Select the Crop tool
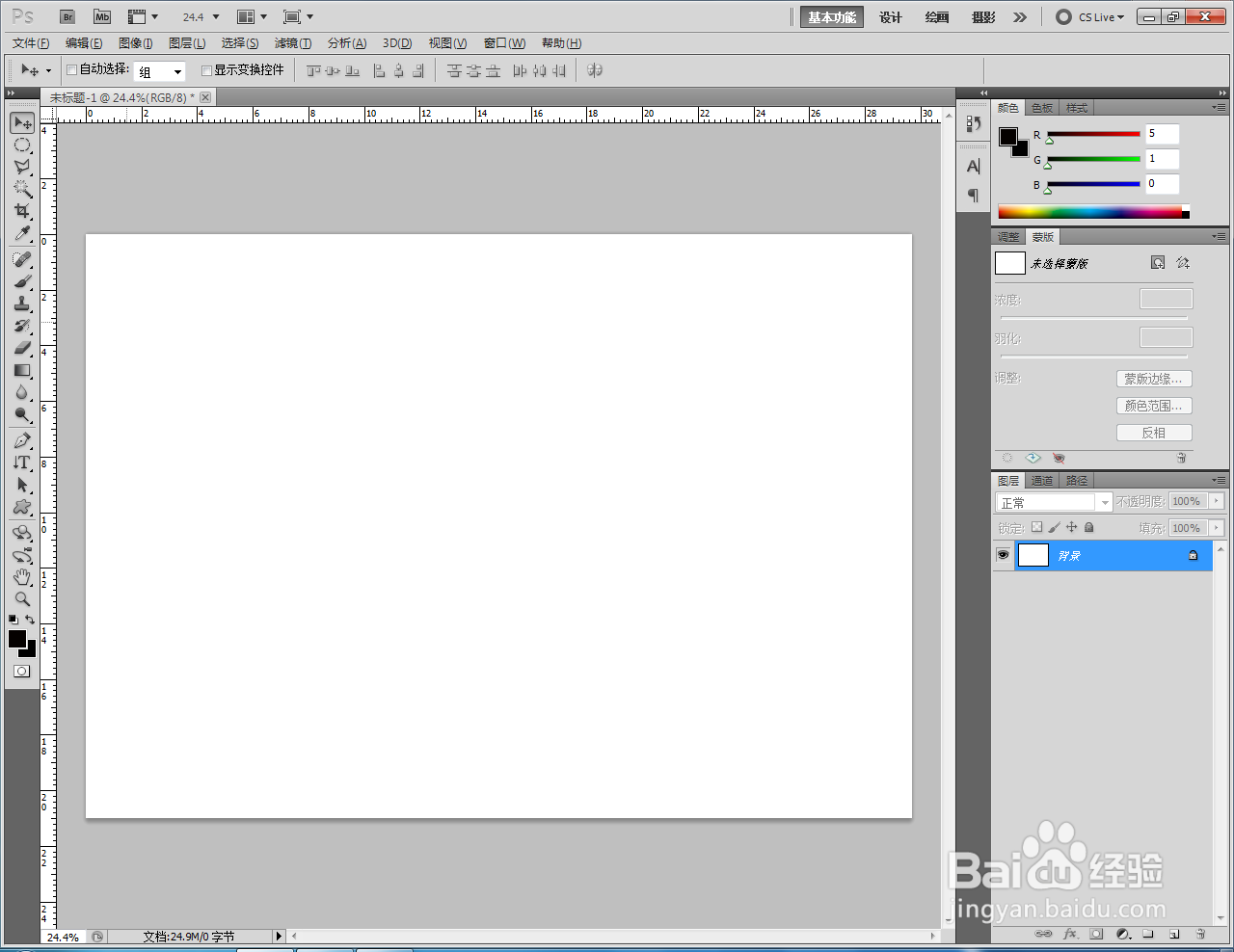 coord(22,211)
